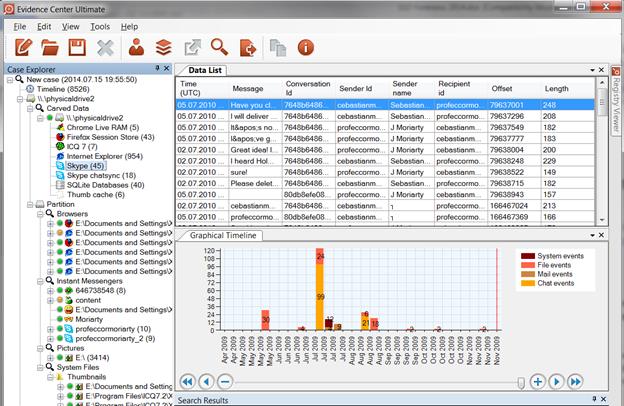The height and width of the screenshot is (406, 624).
Task: Sort by Sender name column header
Action: tap(411, 88)
